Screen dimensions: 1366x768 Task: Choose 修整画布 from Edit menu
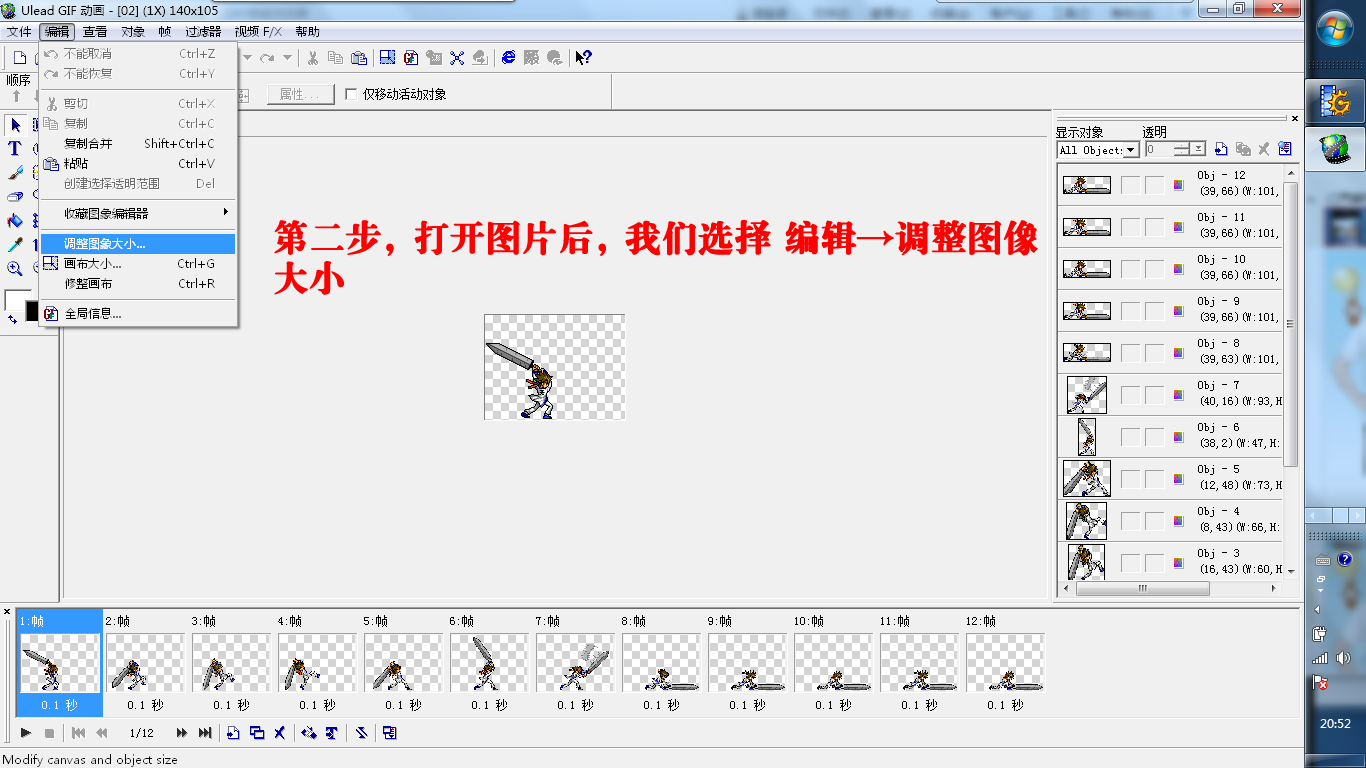(138, 284)
